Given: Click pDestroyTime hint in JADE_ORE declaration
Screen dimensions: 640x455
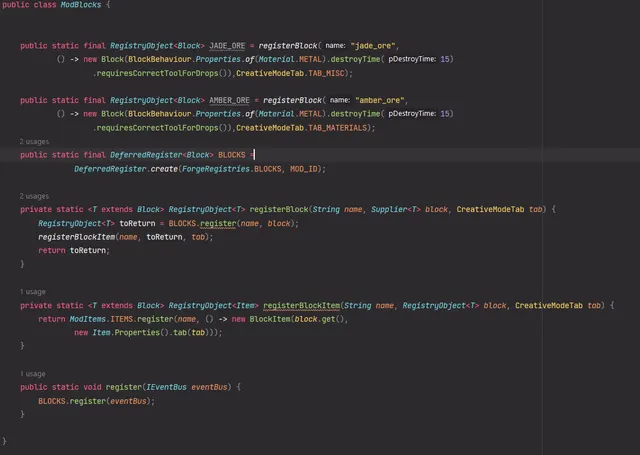Looking at the screenshot, I should coord(412,59).
